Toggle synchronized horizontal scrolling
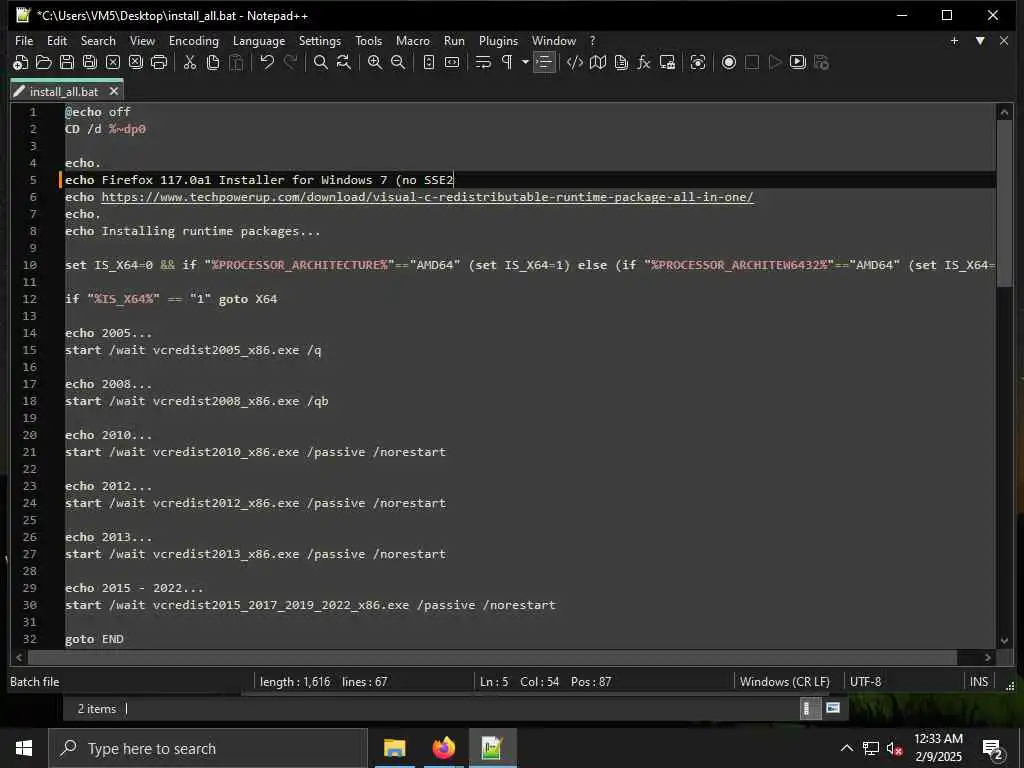Screen dimensions: 1024x768 [452, 63]
